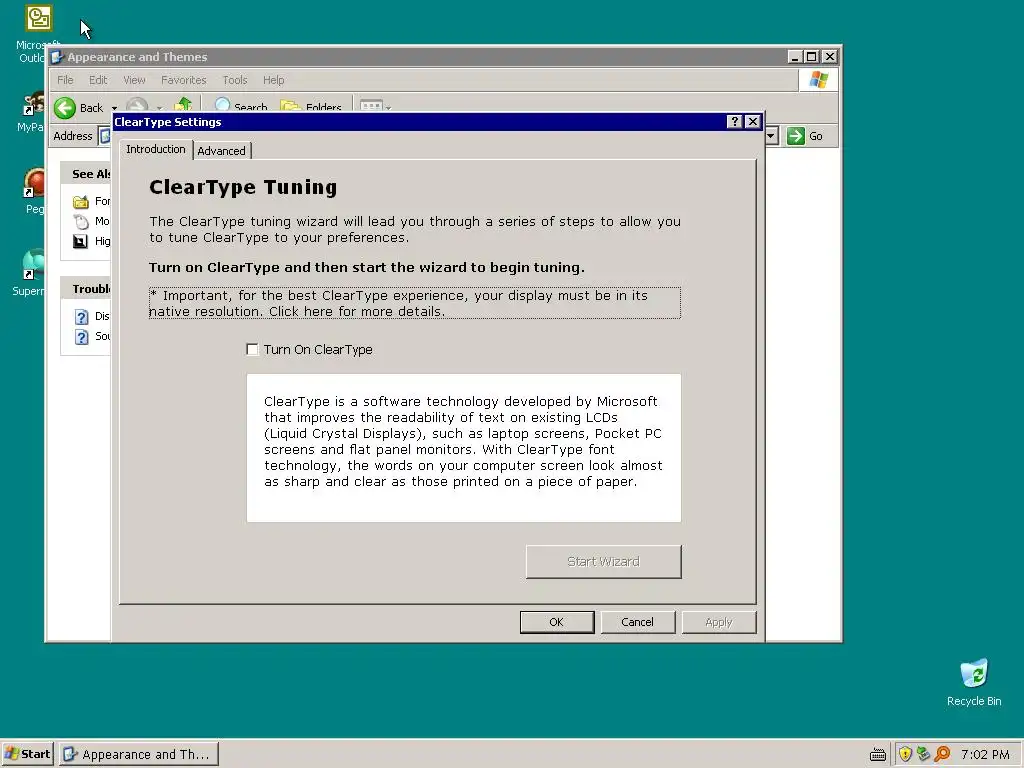Open the Sound troubleshooter help icon
Image resolution: width=1024 pixels, height=768 pixels.
point(81,337)
